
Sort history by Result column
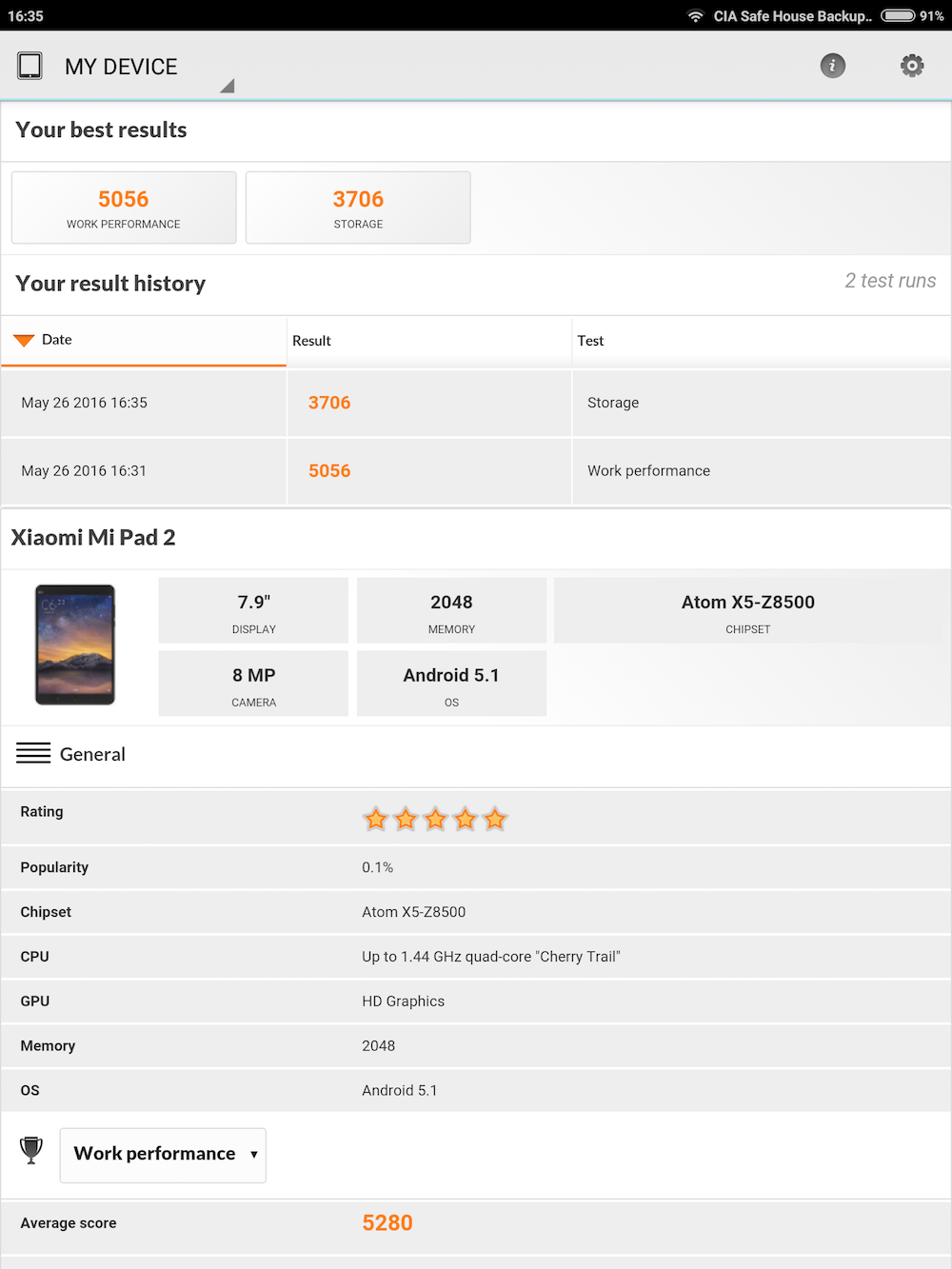pyautogui.click(x=429, y=341)
